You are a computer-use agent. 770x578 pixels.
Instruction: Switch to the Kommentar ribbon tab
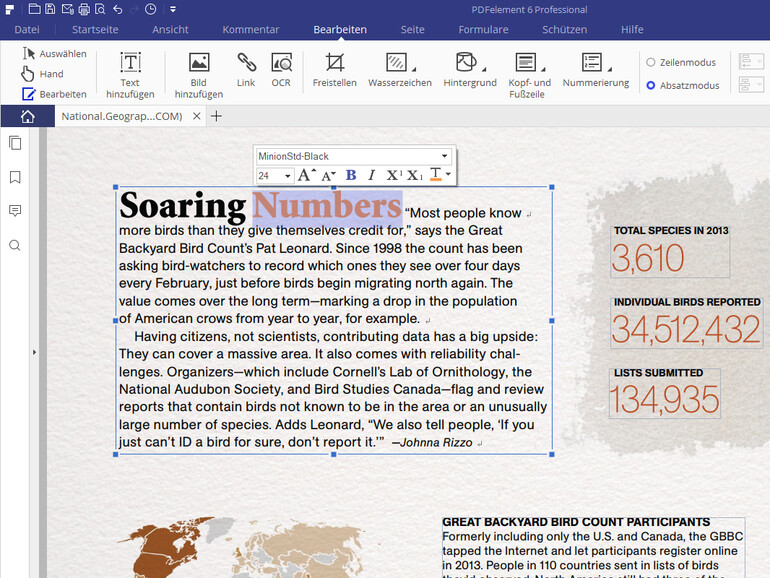point(251,30)
